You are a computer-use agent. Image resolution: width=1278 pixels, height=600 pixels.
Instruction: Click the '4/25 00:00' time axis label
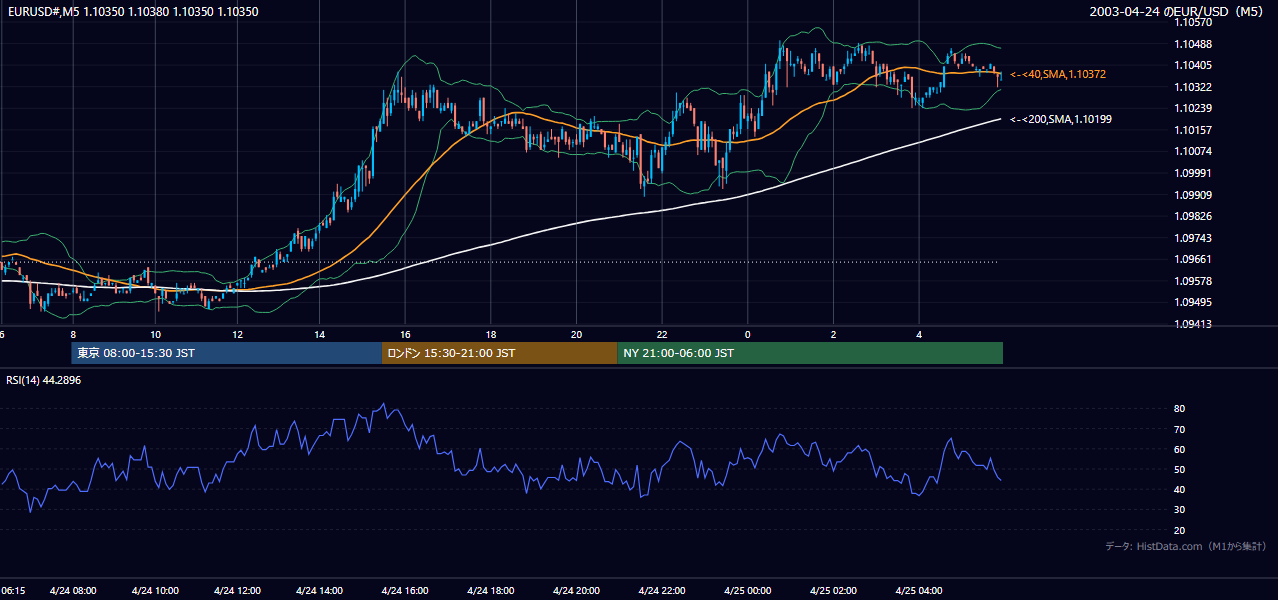pyautogui.click(x=747, y=590)
